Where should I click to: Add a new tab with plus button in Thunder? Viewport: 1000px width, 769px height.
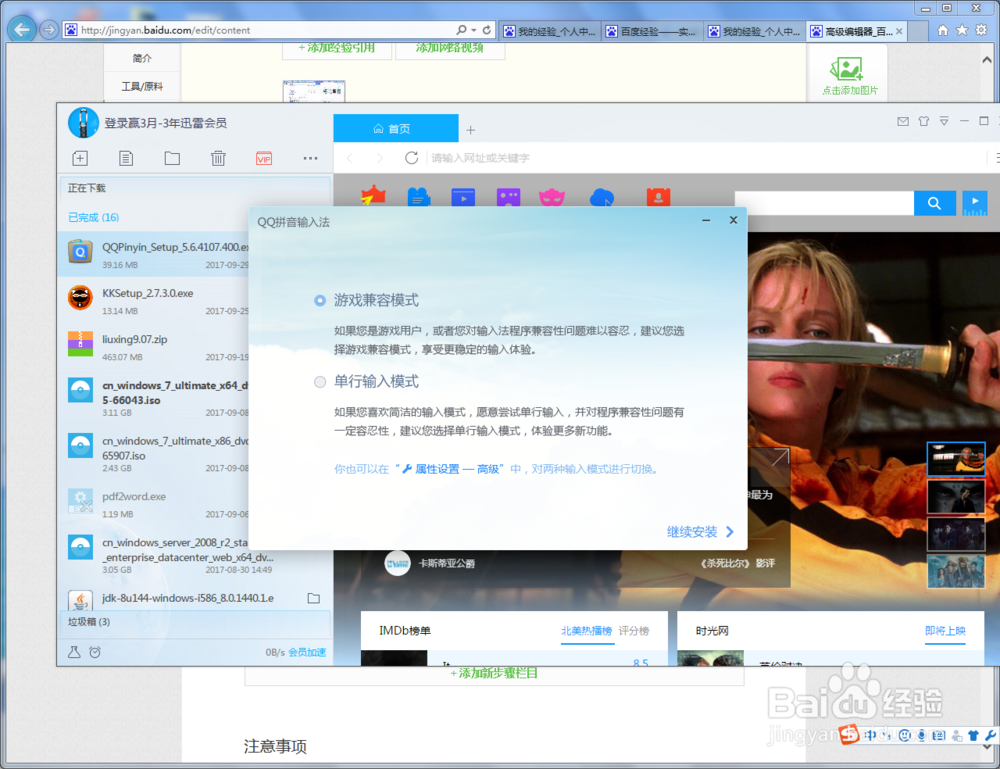point(471,130)
